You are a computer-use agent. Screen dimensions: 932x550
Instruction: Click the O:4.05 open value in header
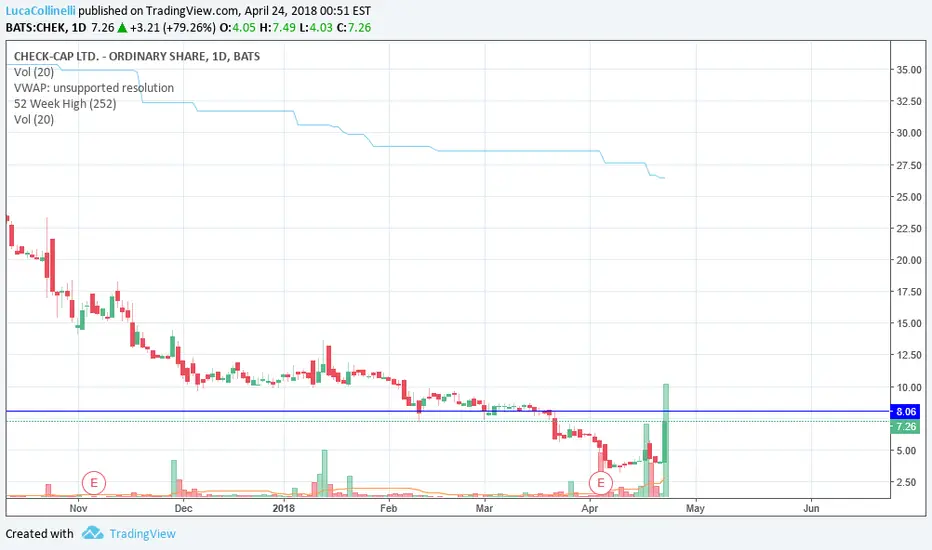click(238, 27)
